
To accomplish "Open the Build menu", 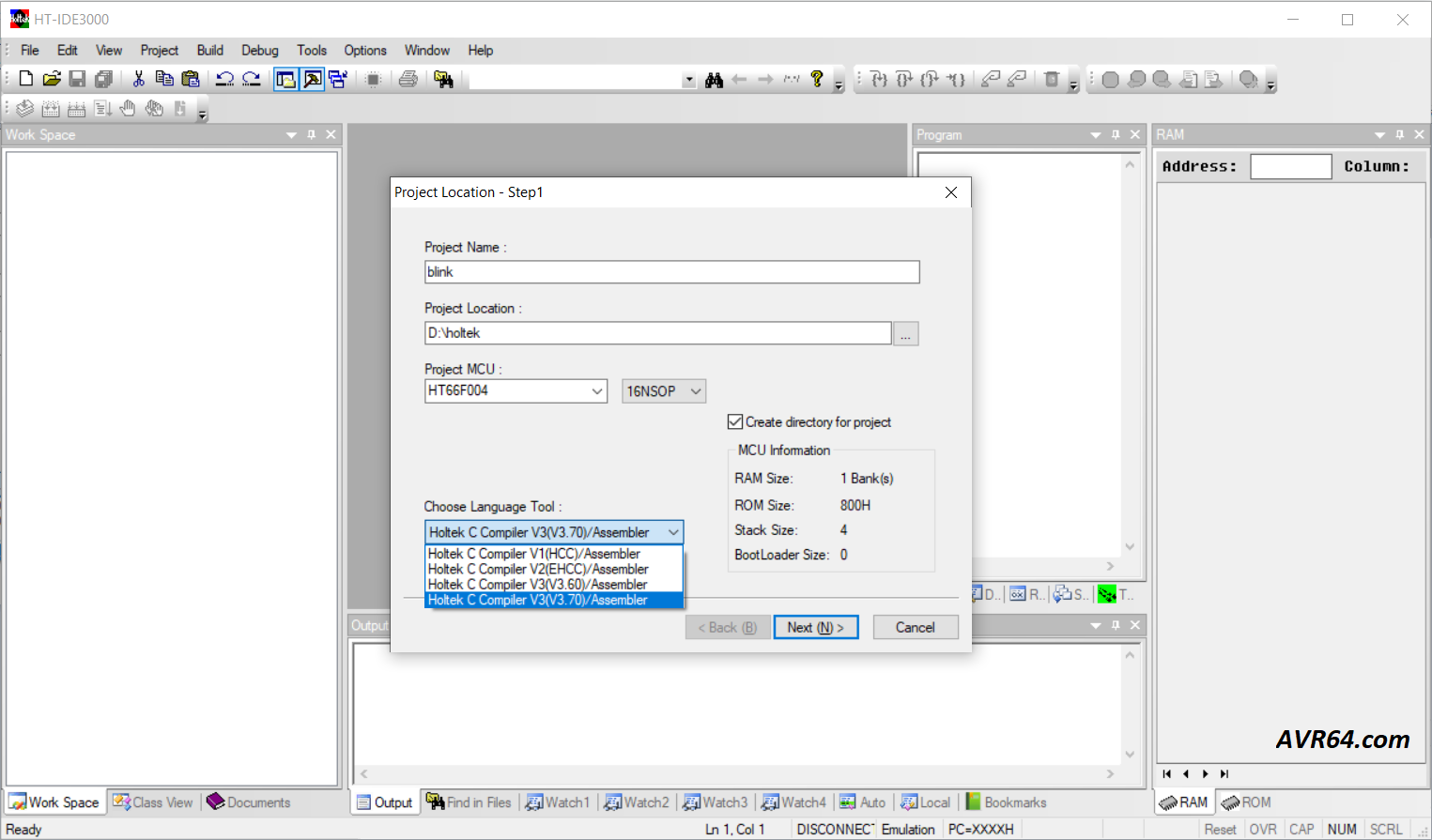I will click(209, 51).
